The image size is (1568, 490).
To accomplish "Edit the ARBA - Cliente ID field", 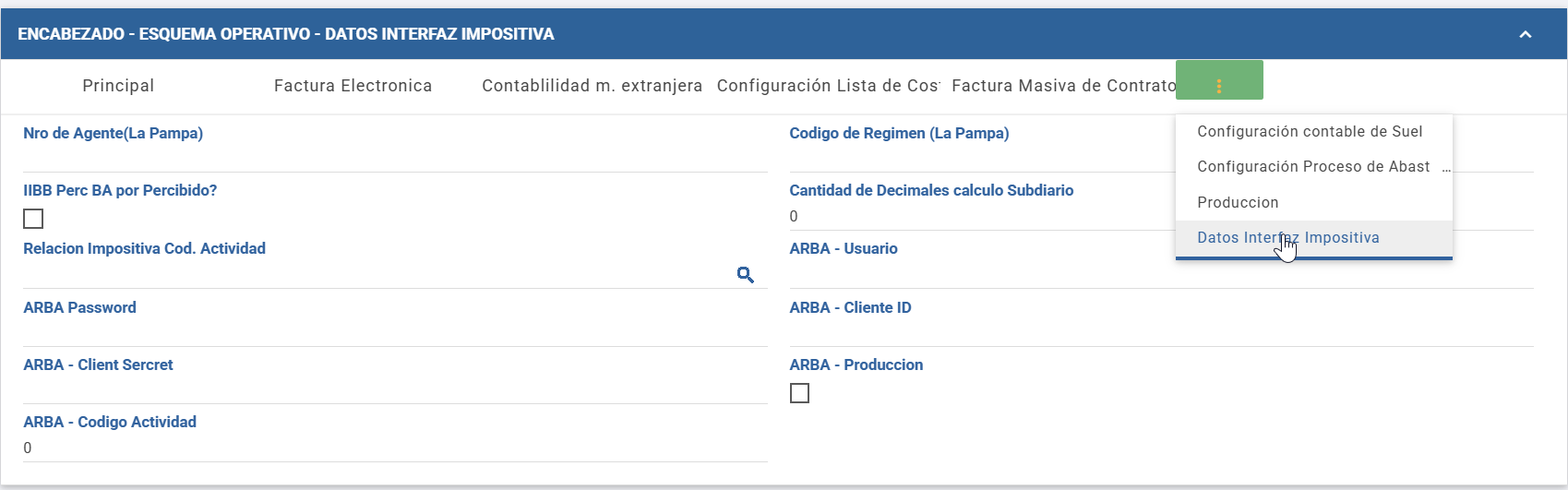I will [1161, 333].
